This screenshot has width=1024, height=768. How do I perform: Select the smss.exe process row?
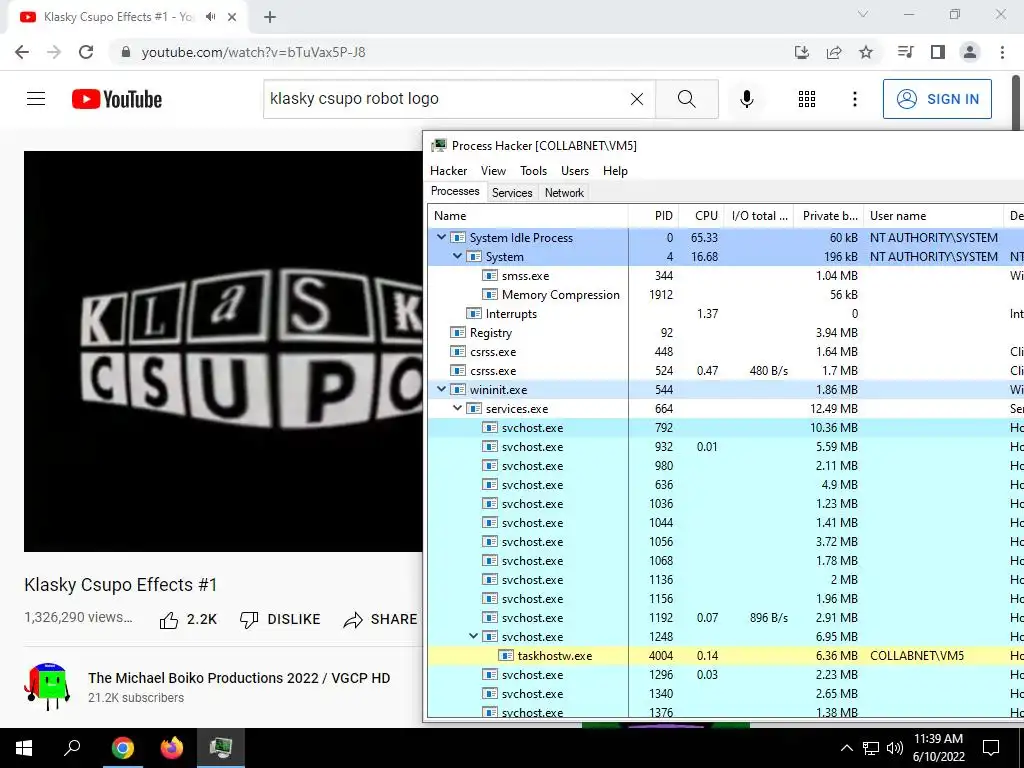725,275
